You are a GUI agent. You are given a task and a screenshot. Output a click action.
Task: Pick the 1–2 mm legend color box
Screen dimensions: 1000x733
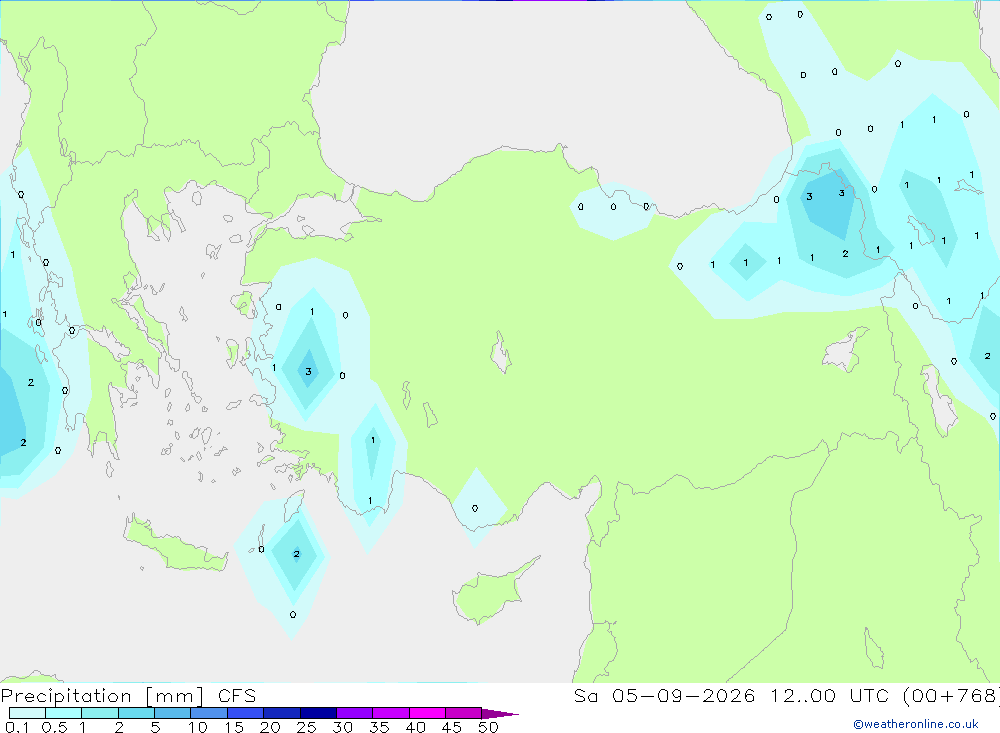[x=100, y=713]
